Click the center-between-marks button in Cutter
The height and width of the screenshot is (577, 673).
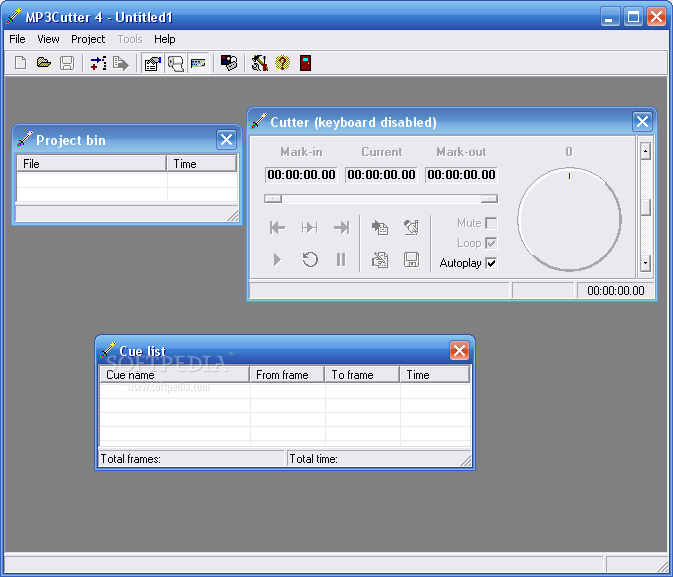309,227
